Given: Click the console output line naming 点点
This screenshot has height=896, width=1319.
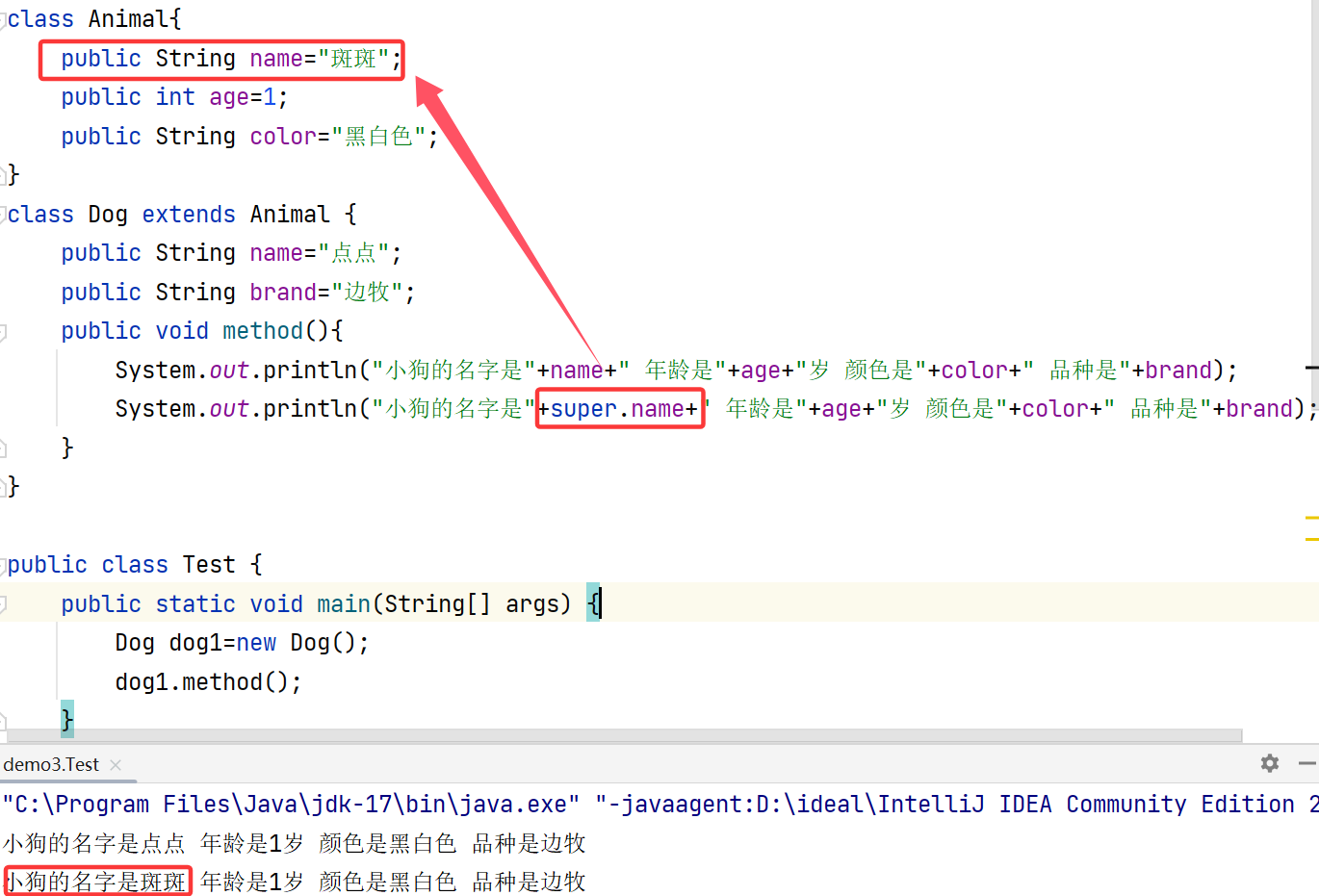Looking at the screenshot, I should tap(295, 844).
